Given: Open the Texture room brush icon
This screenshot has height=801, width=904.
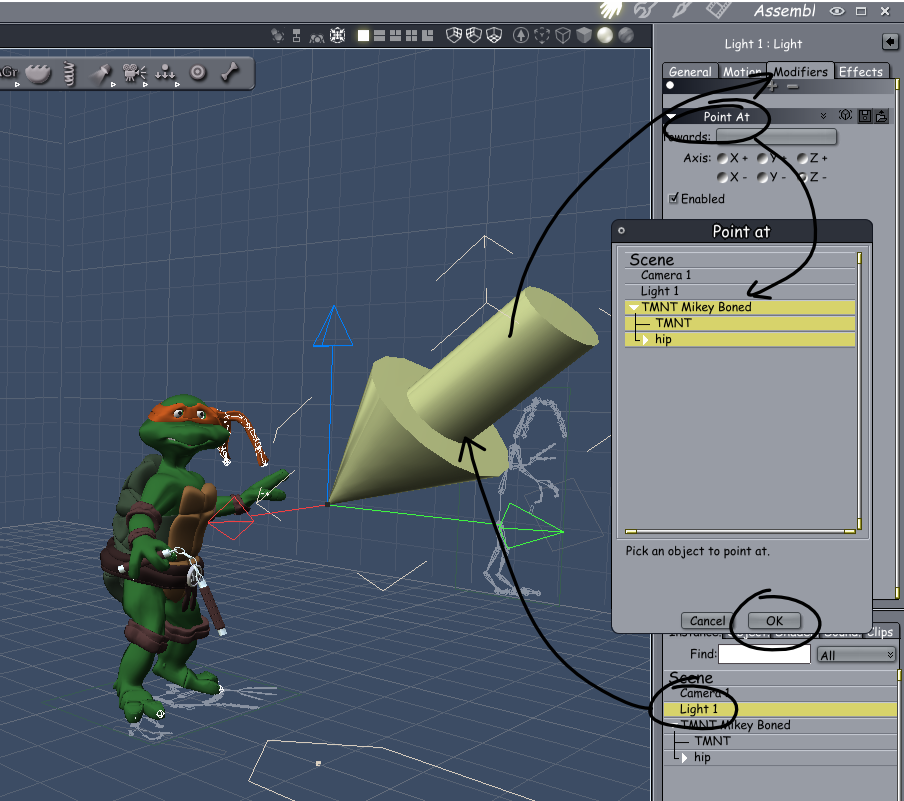Looking at the screenshot, I should click(x=681, y=9).
